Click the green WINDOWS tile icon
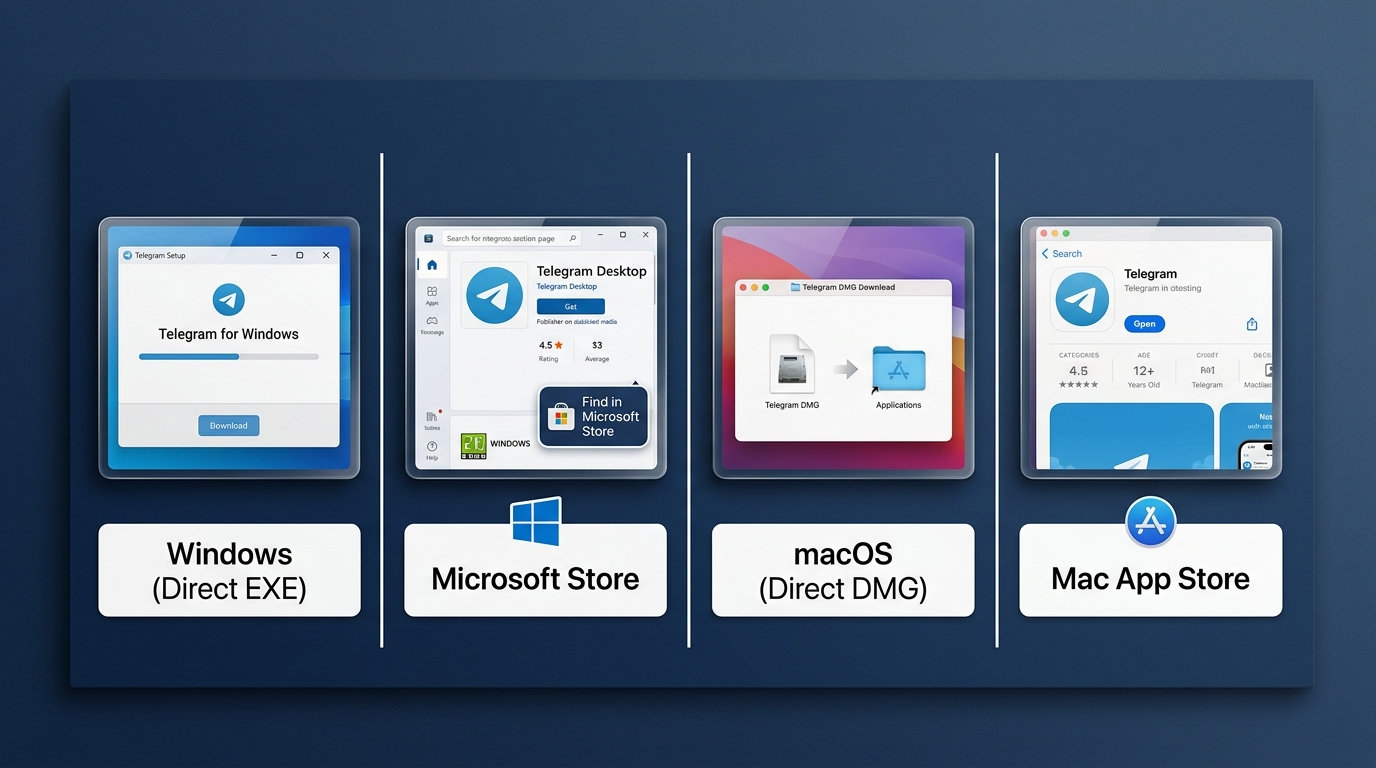Screen dimensions: 1376x768 coord(474,446)
